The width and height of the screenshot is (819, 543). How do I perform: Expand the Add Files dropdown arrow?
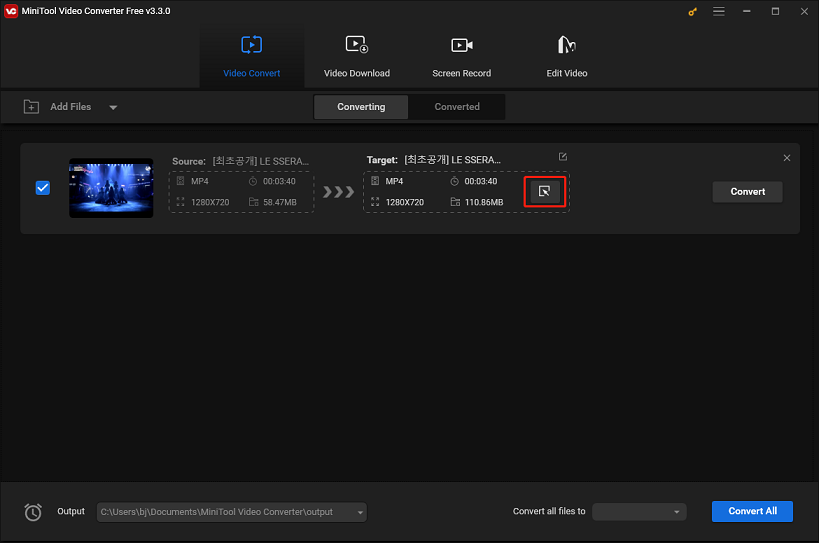(113, 108)
